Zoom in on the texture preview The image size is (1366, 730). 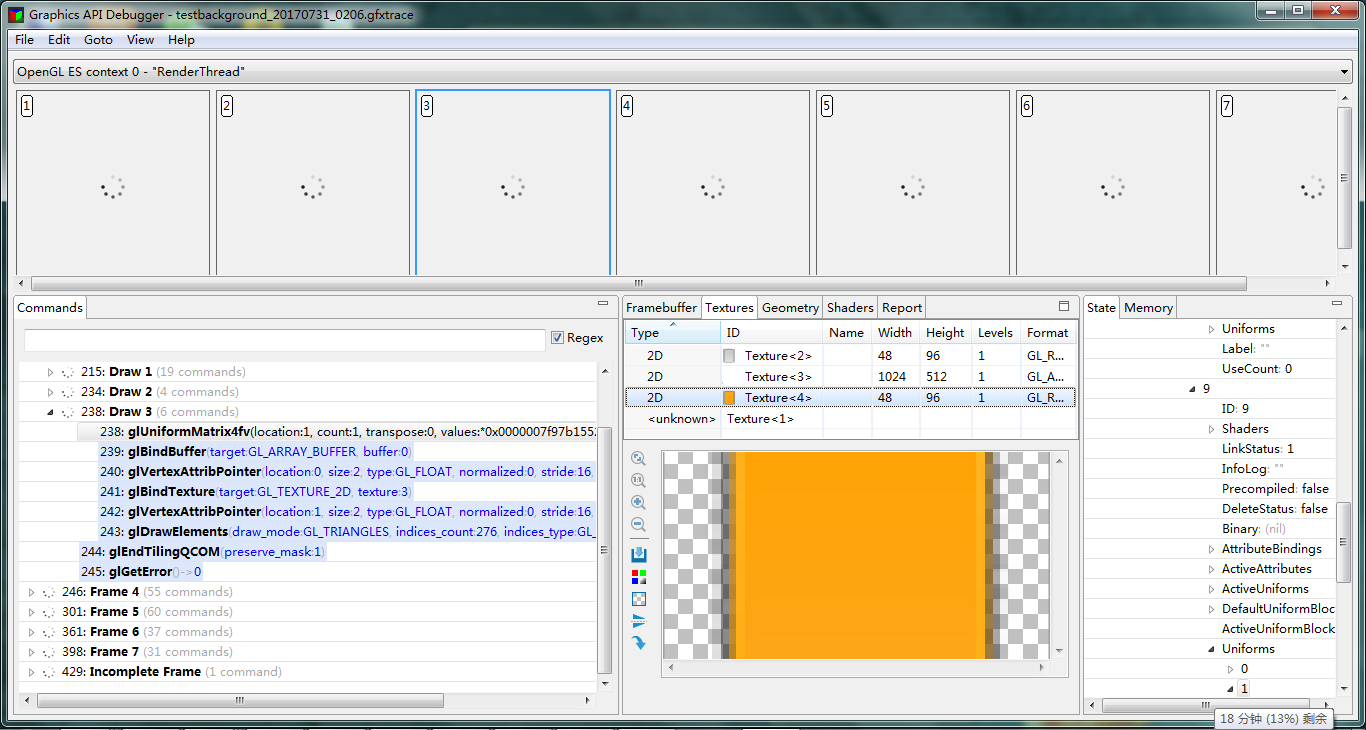pos(639,502)
